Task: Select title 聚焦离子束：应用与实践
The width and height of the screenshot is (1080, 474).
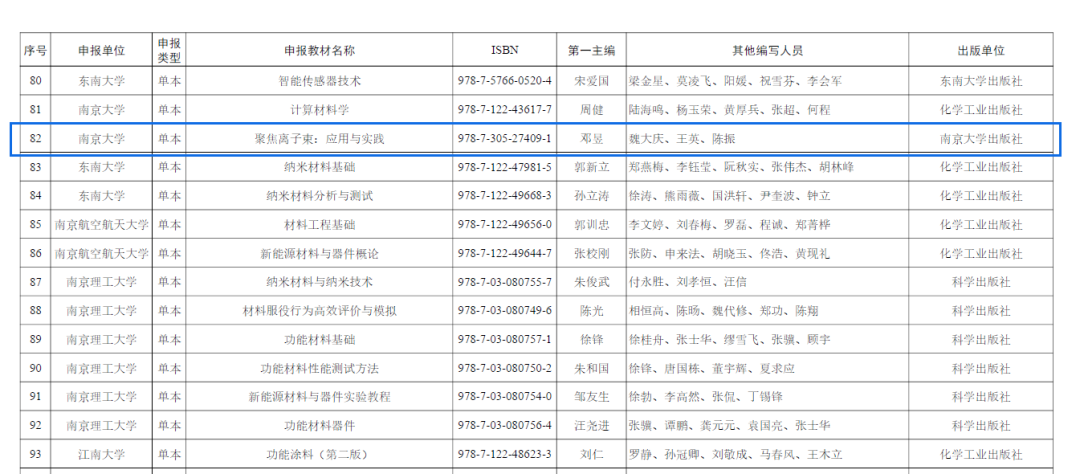Action: coord(320,139)
